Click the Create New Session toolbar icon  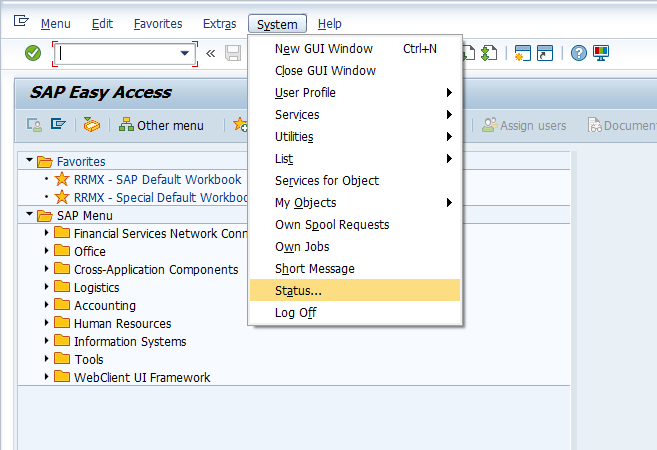click(522, 53)
